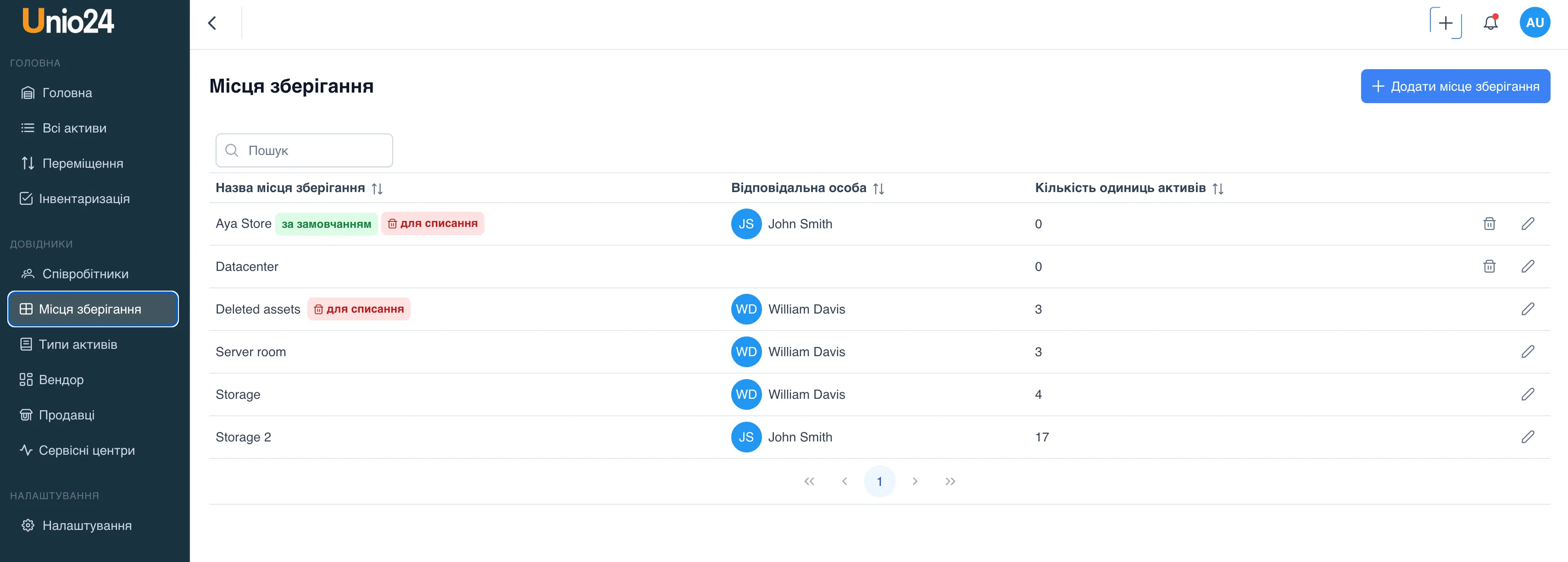Viewport: 1568px width, 562px height.
Task: Sort by responsible person column
Action: click(x=878, y=188)
